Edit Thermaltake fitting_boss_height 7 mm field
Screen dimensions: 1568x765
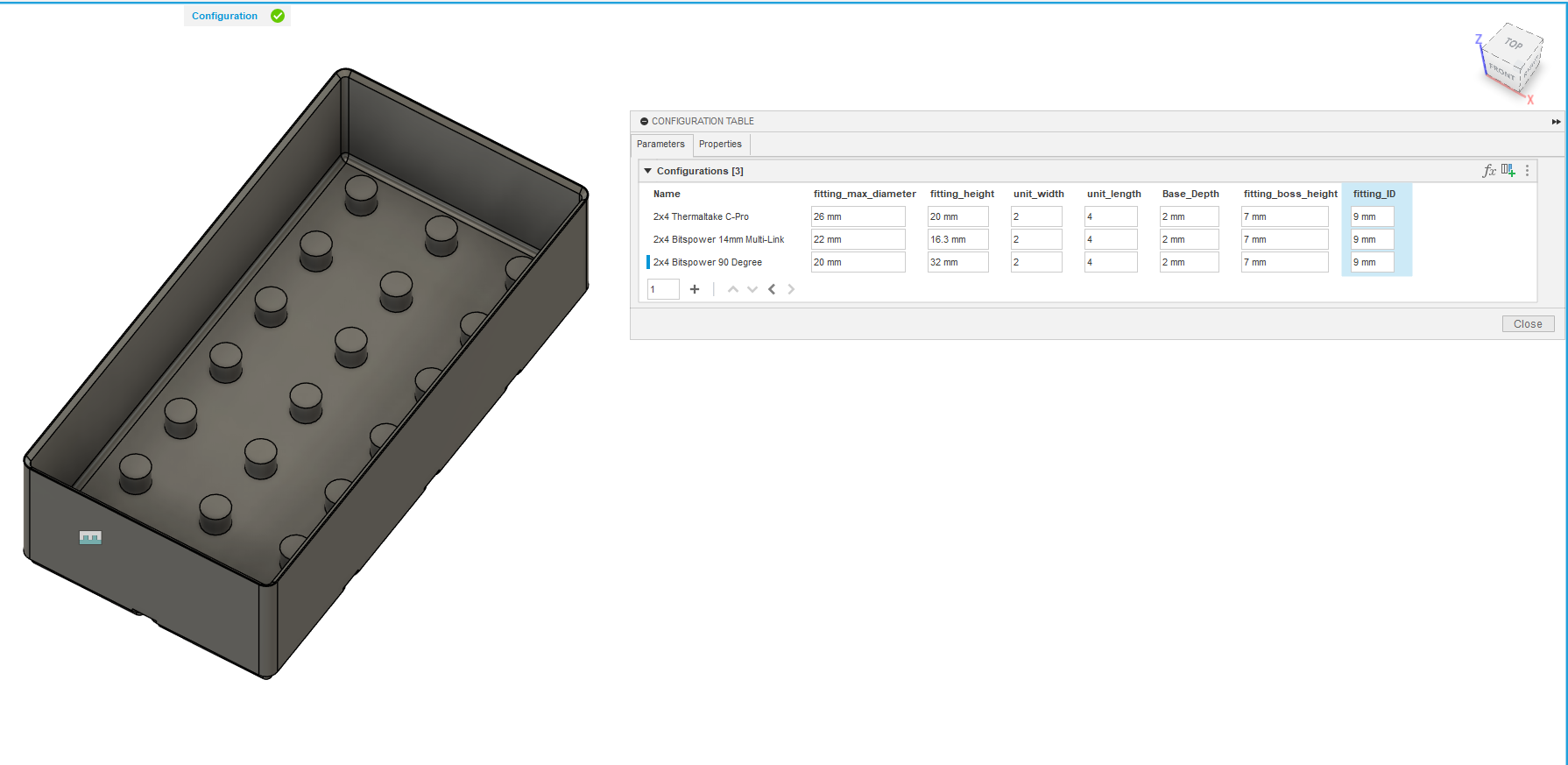[1285, 216]
